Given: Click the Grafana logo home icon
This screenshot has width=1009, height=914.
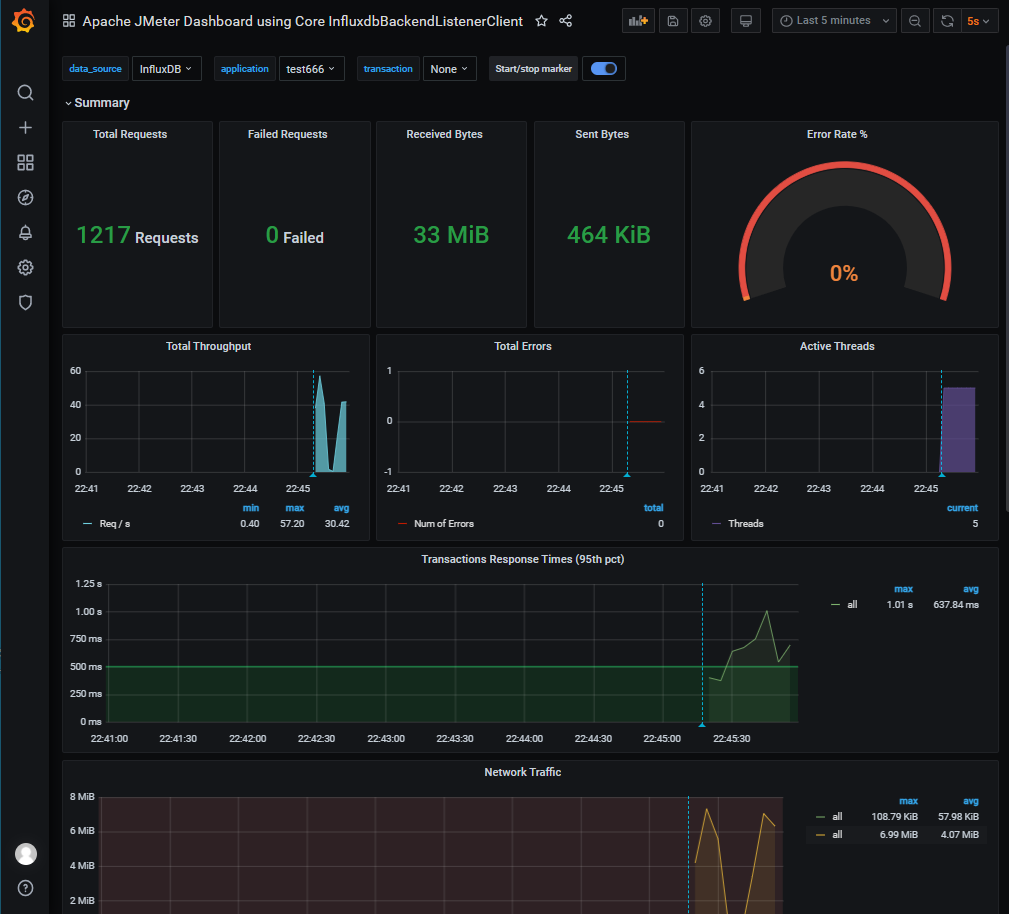Looking at the screenshot, I should pos(24,21).
